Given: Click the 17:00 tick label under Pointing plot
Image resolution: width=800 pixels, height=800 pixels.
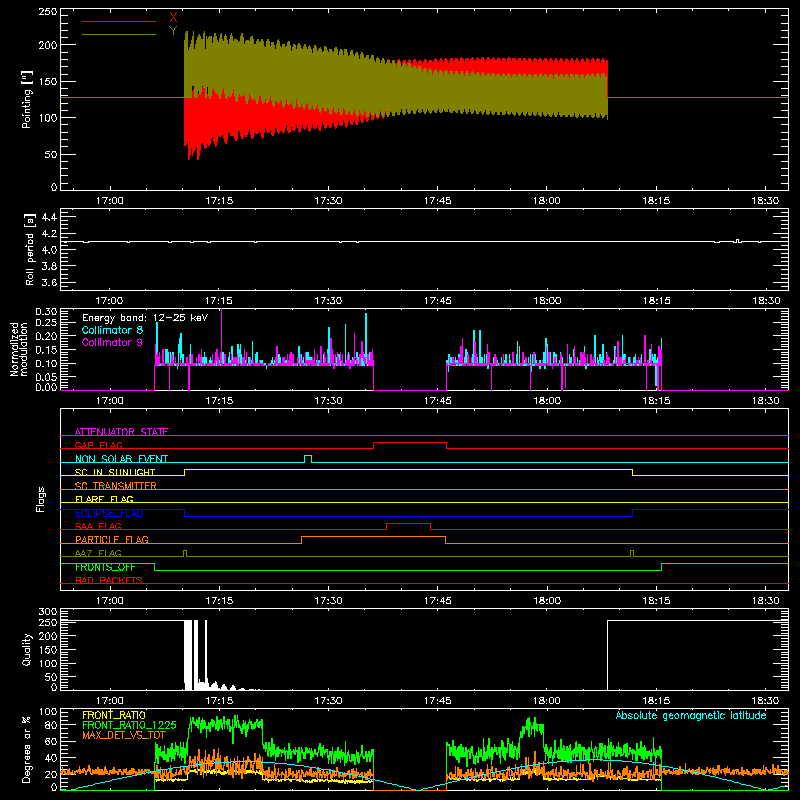Looking at the screenshot, I should [x=110, y=201].
